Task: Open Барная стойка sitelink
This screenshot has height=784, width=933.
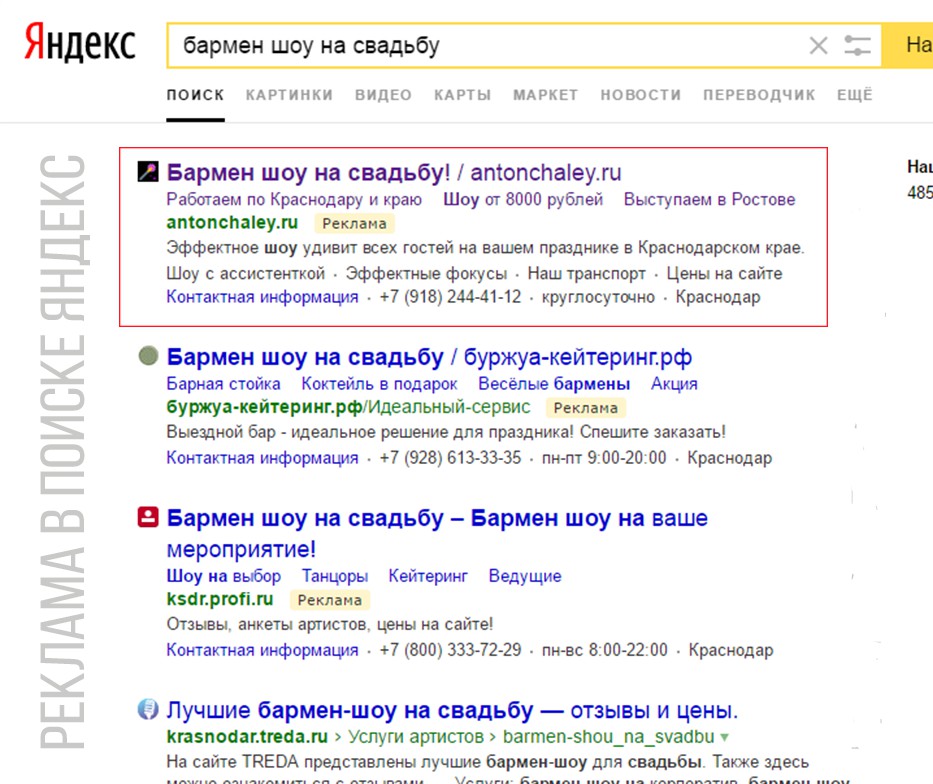Action: point(223,384)
